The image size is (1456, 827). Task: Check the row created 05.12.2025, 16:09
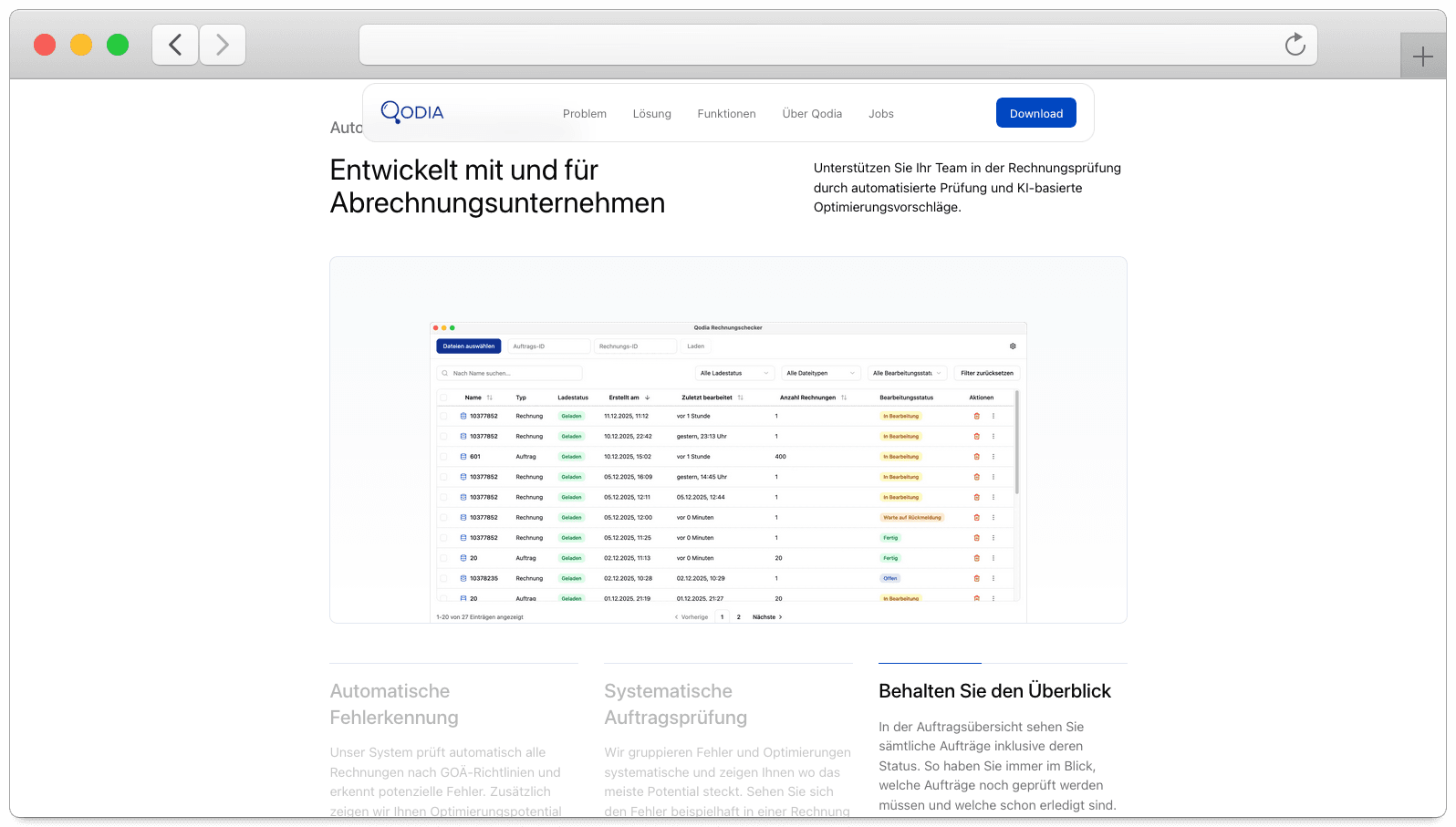[x=444, y=477]
